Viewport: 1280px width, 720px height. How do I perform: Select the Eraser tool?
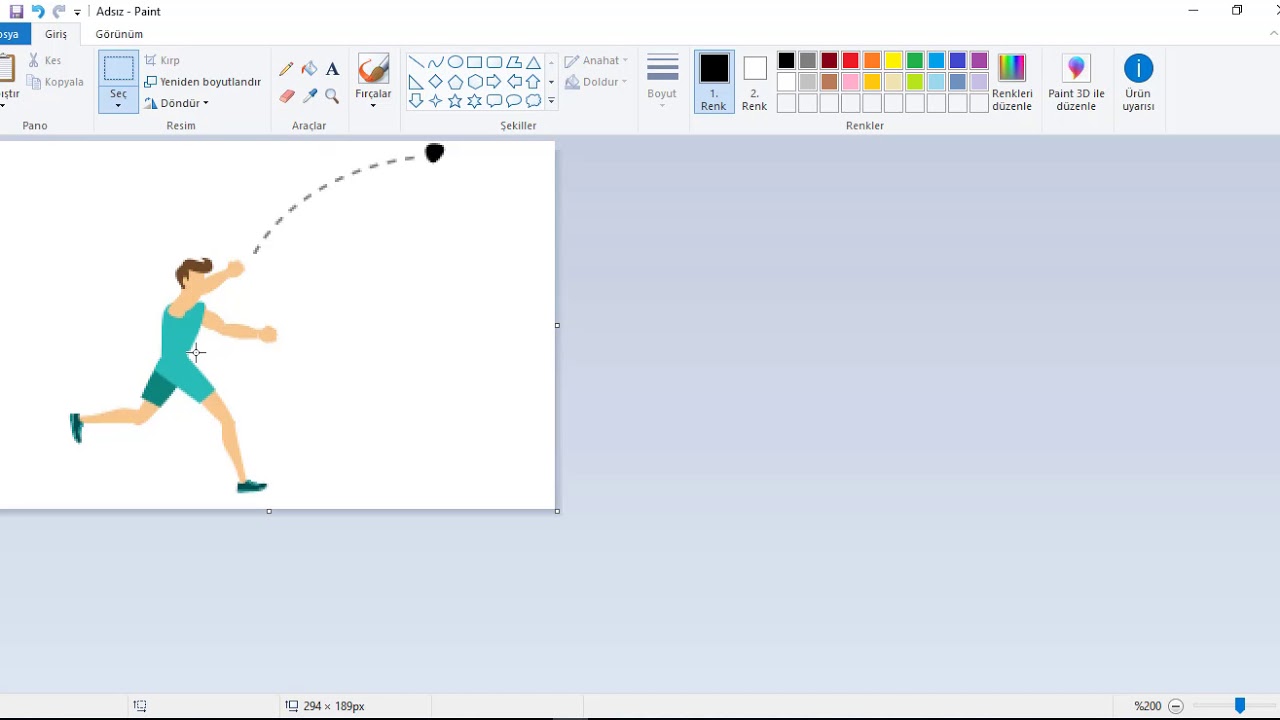coord(287,96)
